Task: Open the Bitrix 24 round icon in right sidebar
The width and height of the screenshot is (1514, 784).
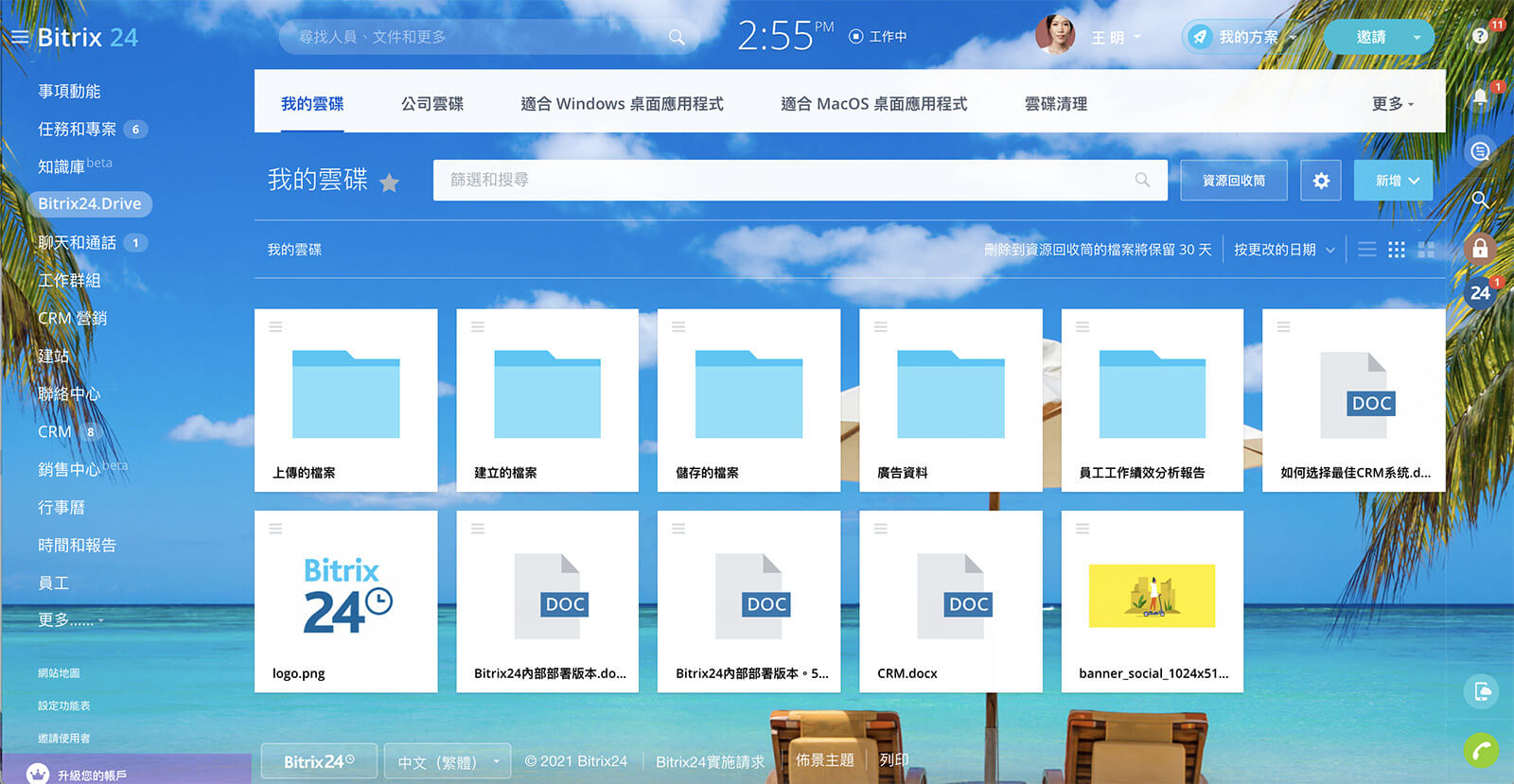Action: (x=1480, y=293)
